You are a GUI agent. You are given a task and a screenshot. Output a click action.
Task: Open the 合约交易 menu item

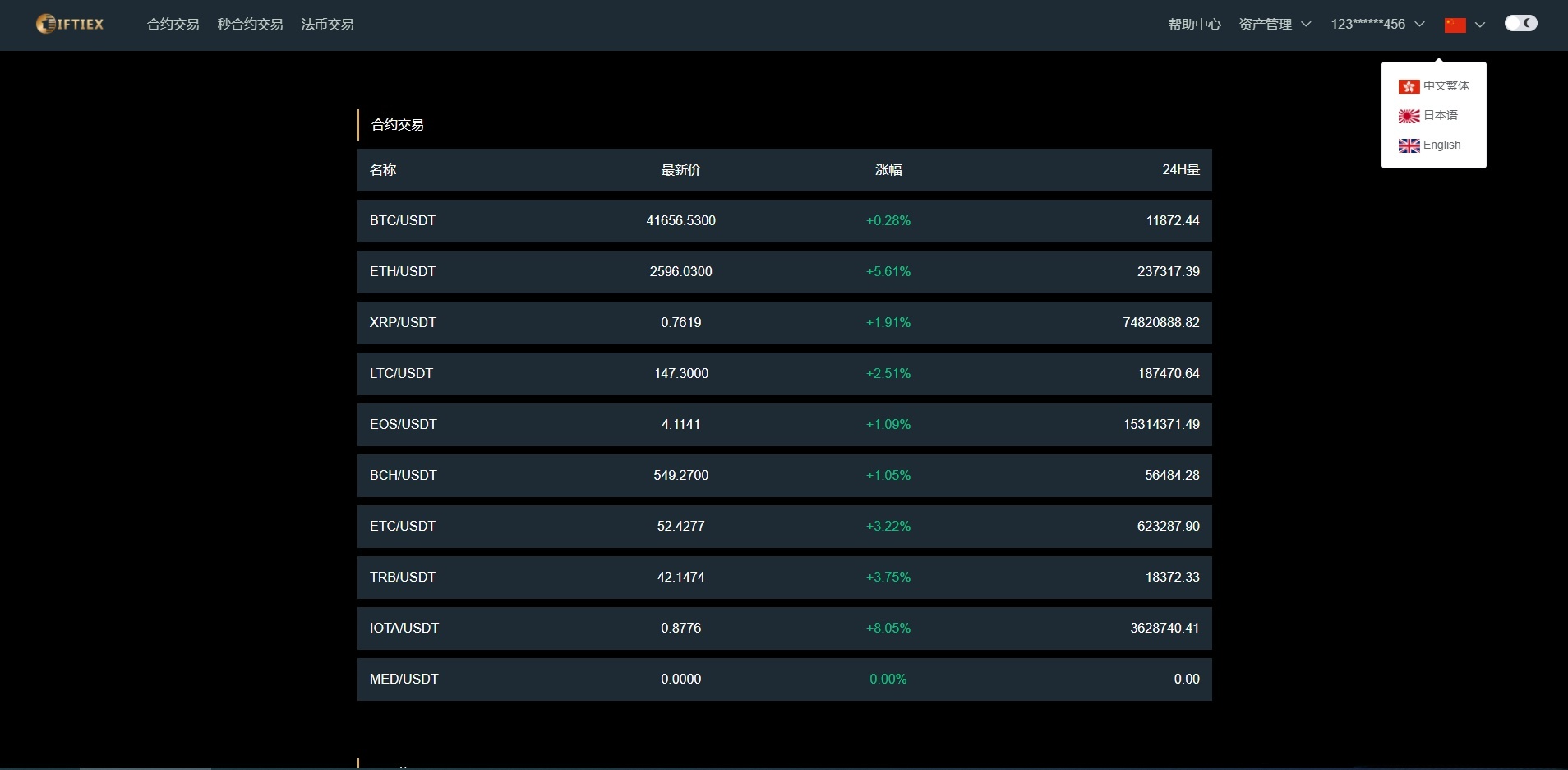pyautogui.click(x=173, y=25)
